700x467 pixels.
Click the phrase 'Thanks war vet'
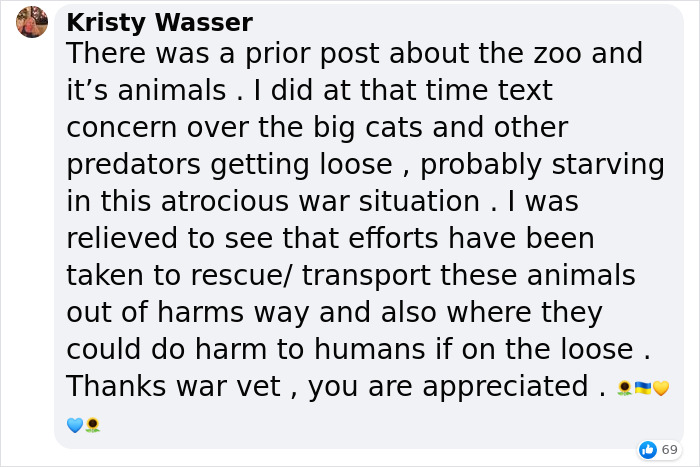(x=174, y=386)
